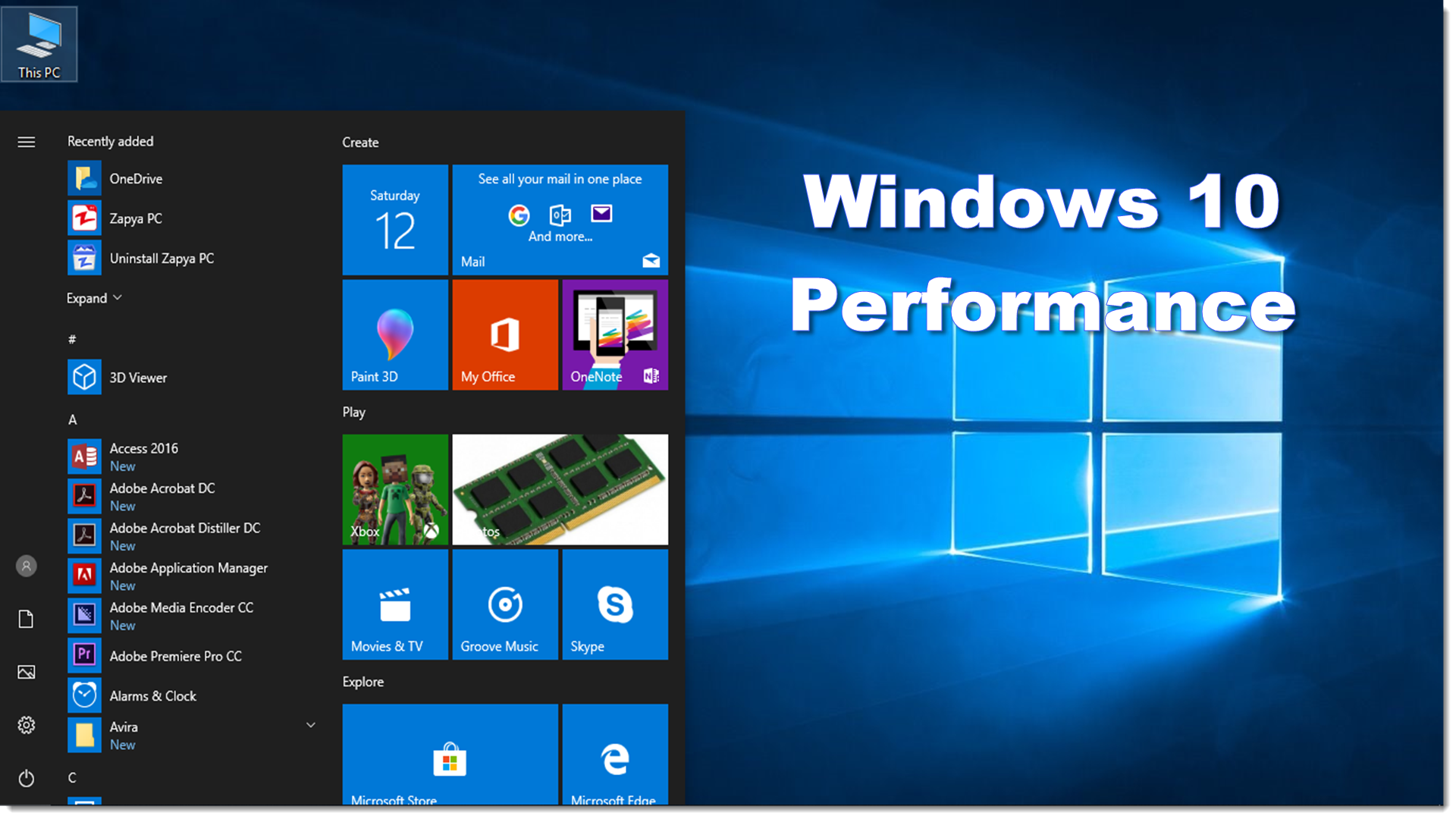
Task: Launch the Movies & TV tile
Action: coord(395,604)
